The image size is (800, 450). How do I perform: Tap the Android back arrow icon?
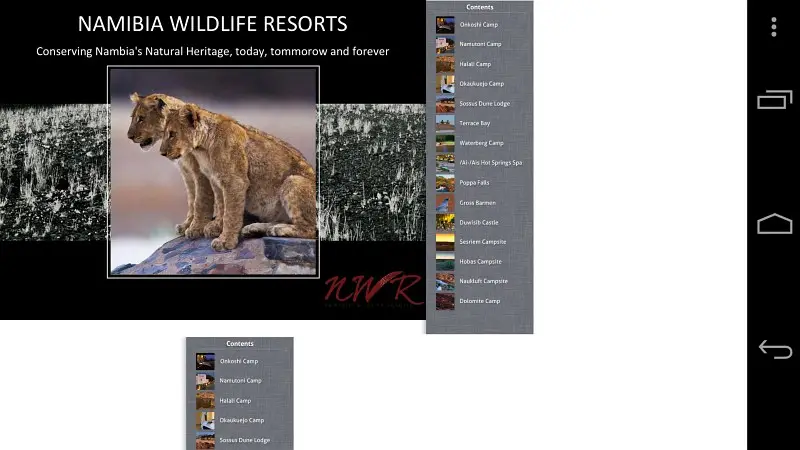coord(775,349)
